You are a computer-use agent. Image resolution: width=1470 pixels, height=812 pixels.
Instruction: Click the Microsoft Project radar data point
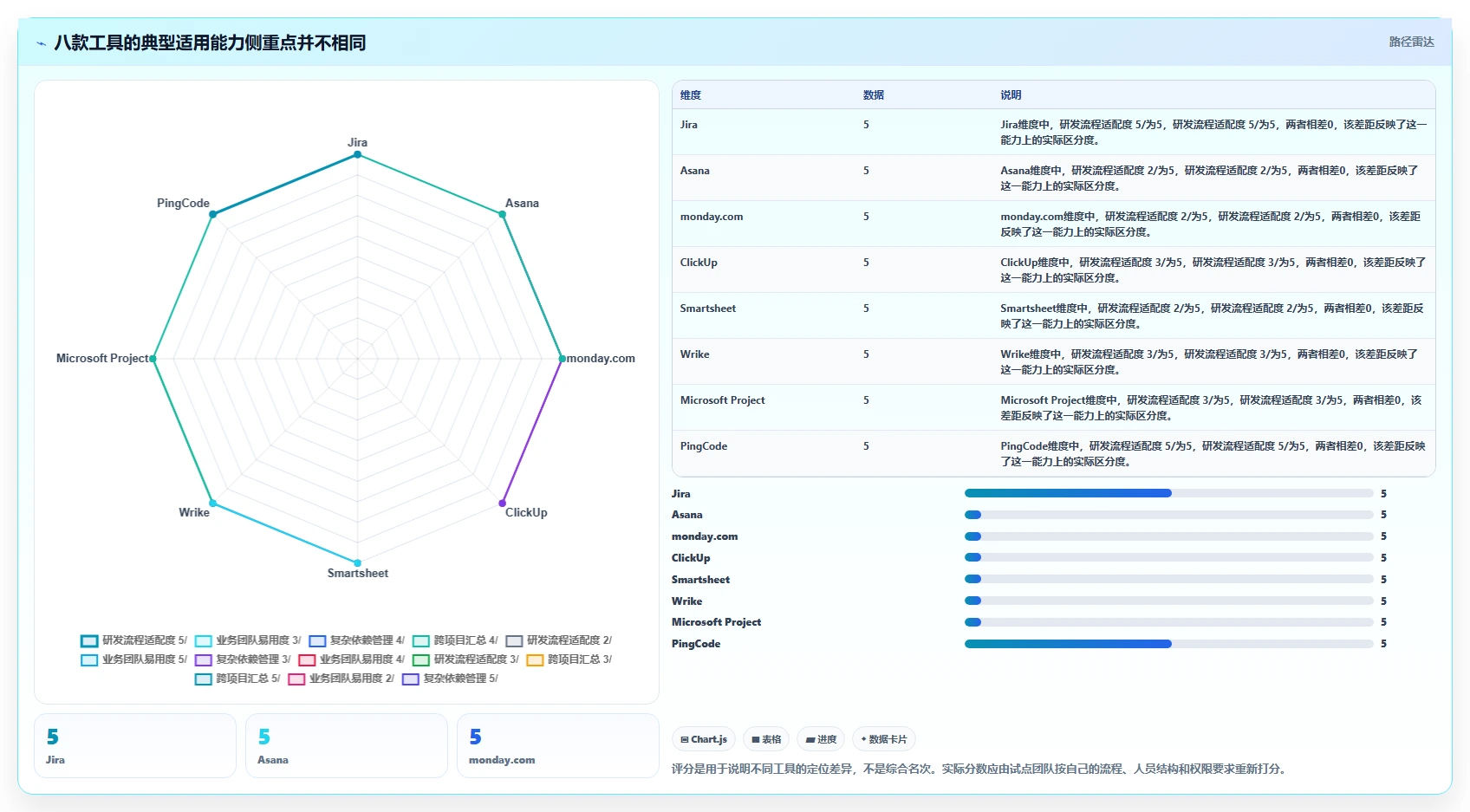[x=153, y=359]
